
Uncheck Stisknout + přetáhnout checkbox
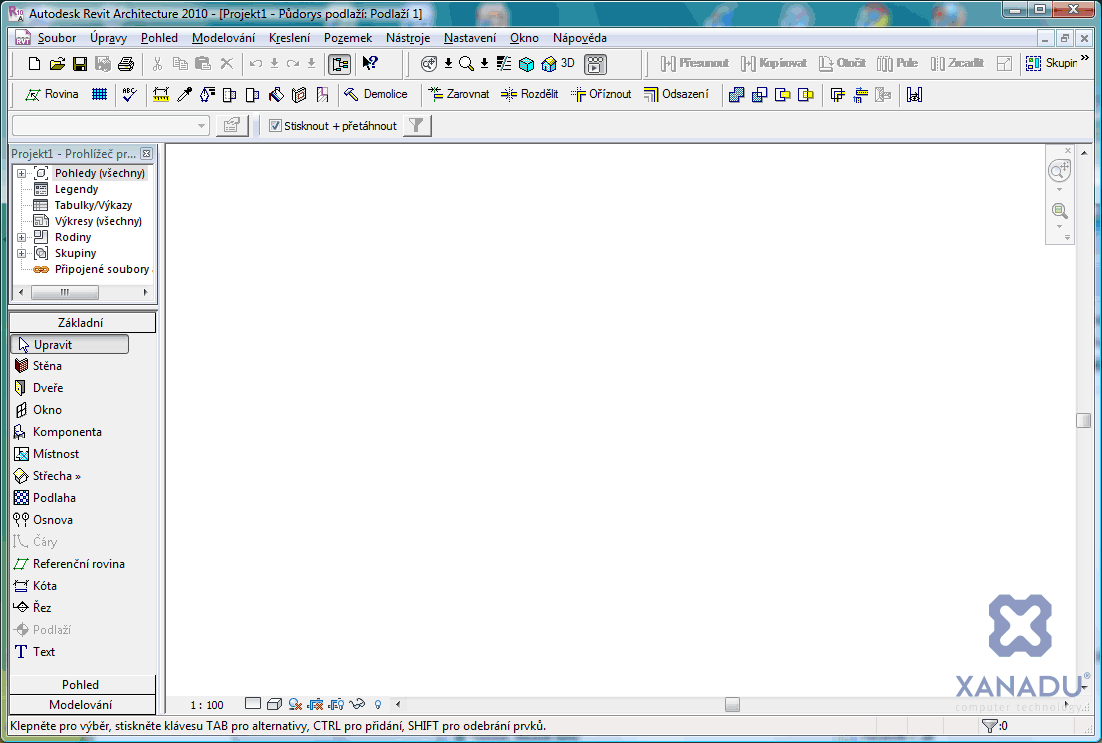point(276,126)
